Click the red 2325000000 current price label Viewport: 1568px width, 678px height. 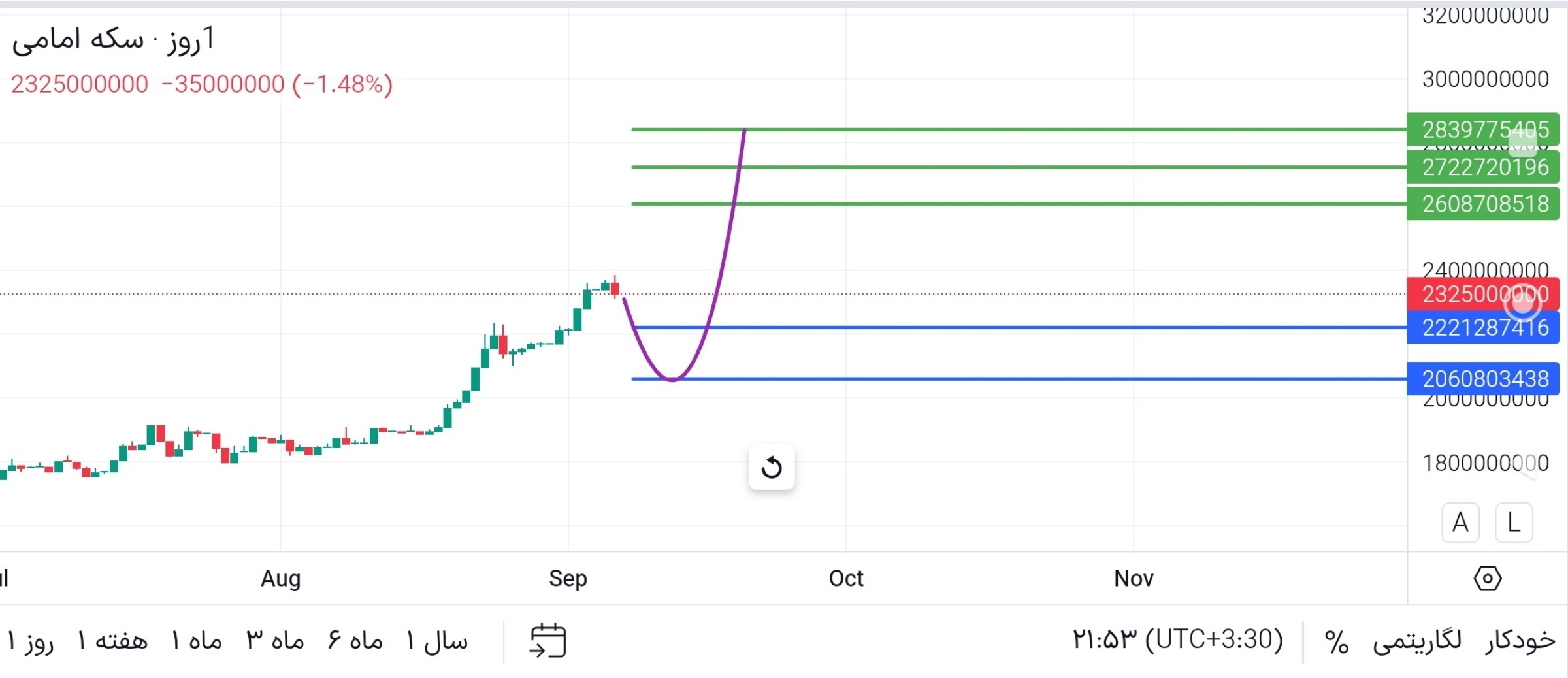(x=1483, y=294)
